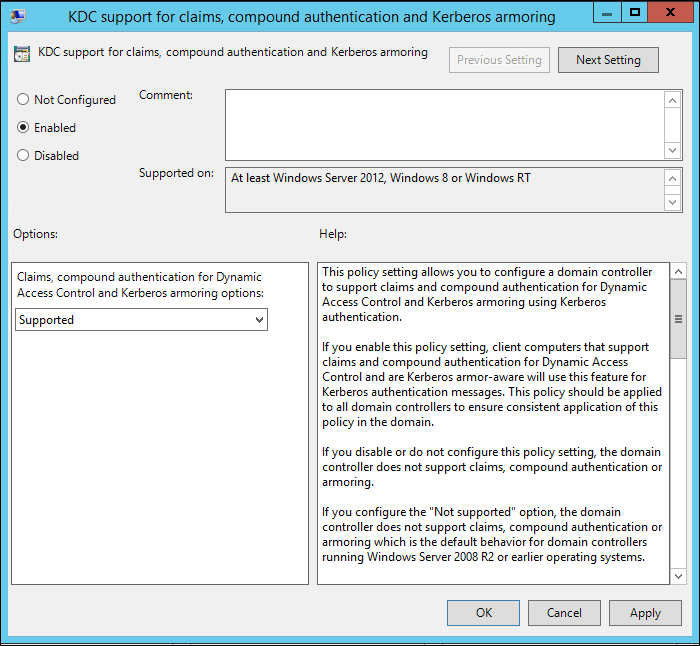Click the Comment box scroll up arrow
The image size is (700, 646).
pos(672,100)
